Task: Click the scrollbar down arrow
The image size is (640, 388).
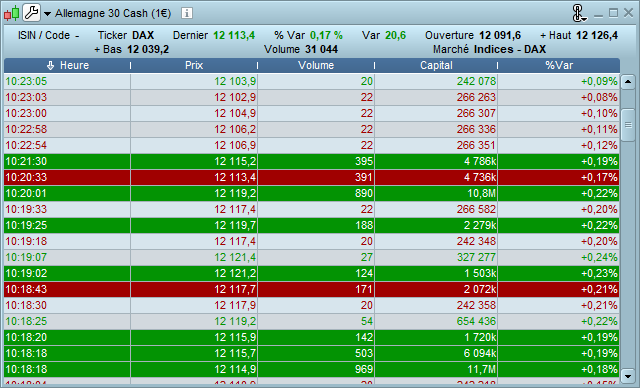Action: (x=628, y=375)
